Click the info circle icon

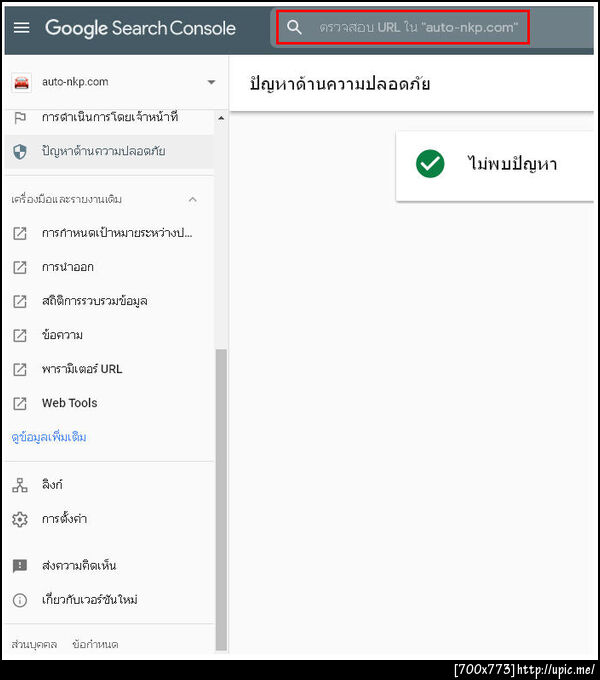coord(20,600)
